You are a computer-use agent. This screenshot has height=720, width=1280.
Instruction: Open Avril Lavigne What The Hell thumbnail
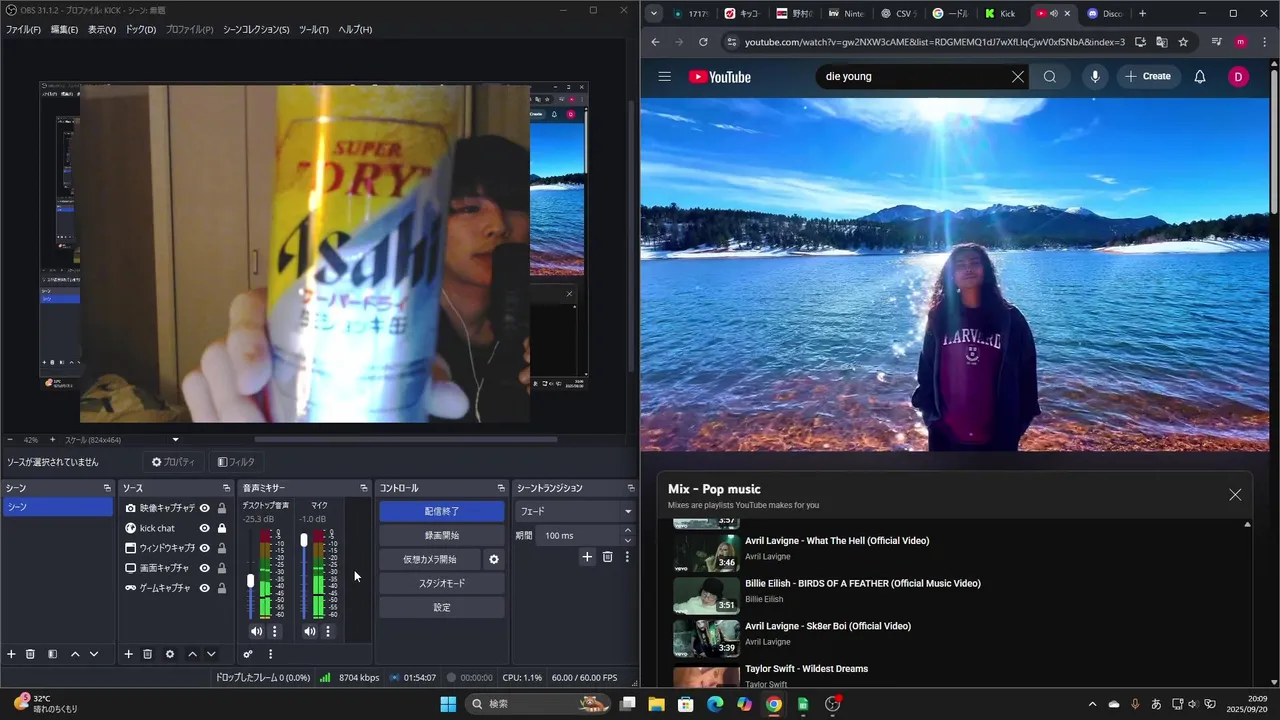706,552
